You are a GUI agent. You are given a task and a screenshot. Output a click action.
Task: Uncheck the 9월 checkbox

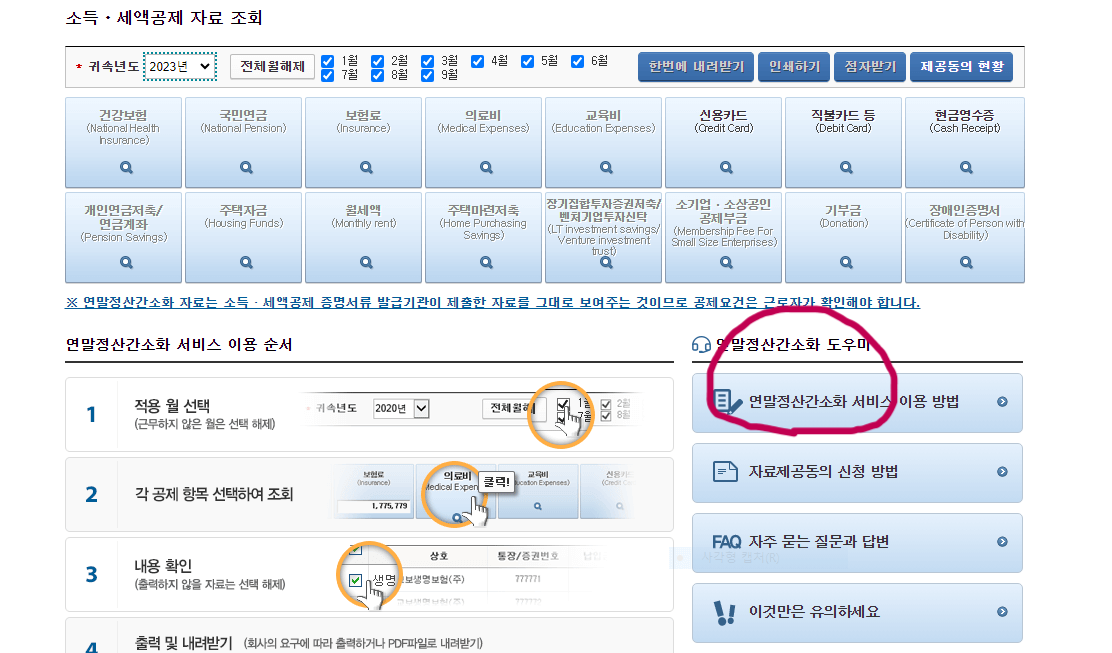pos(427,75)
